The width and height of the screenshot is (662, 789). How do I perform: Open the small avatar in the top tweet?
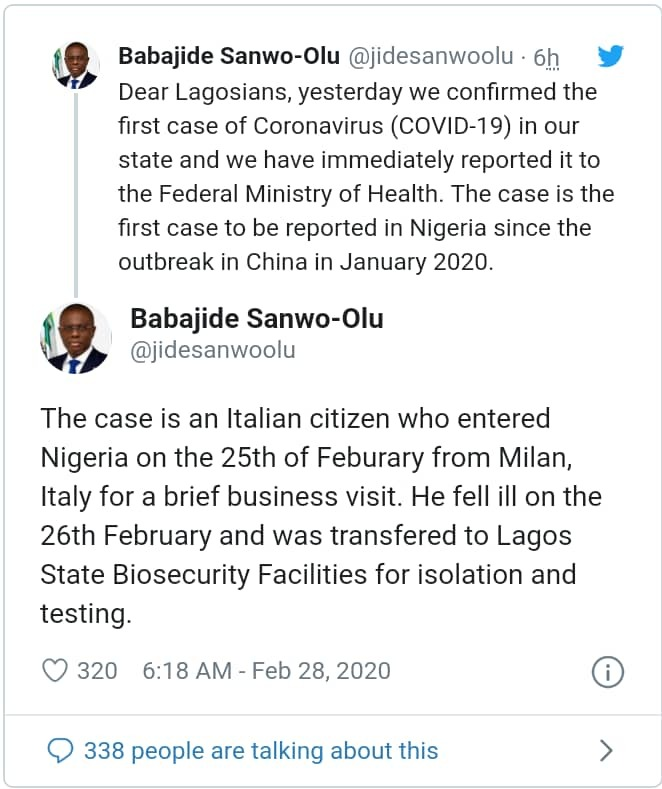click(x=75, y=66)
